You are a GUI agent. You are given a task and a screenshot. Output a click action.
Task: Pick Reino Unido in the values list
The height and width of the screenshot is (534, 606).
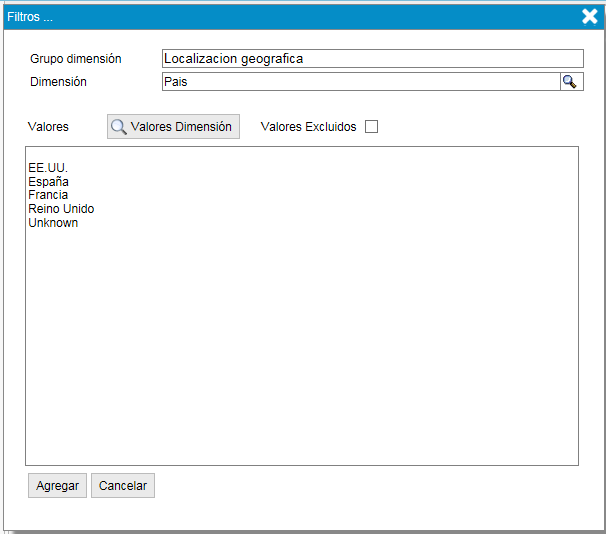tap(61, 209)
